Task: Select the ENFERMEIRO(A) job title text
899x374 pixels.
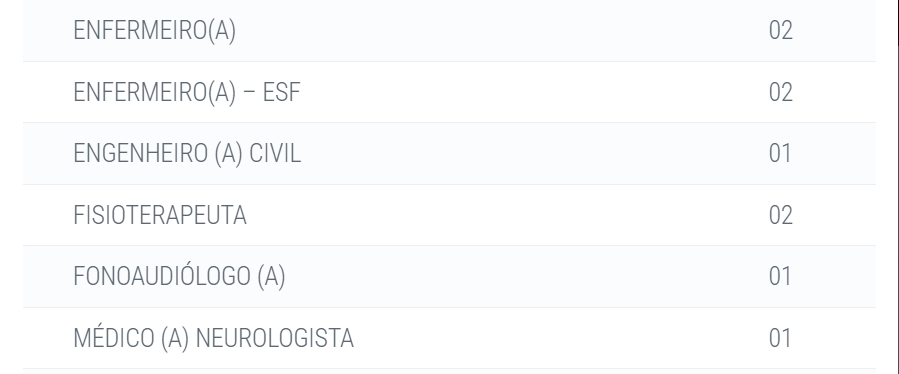Action: pos(155,30)
